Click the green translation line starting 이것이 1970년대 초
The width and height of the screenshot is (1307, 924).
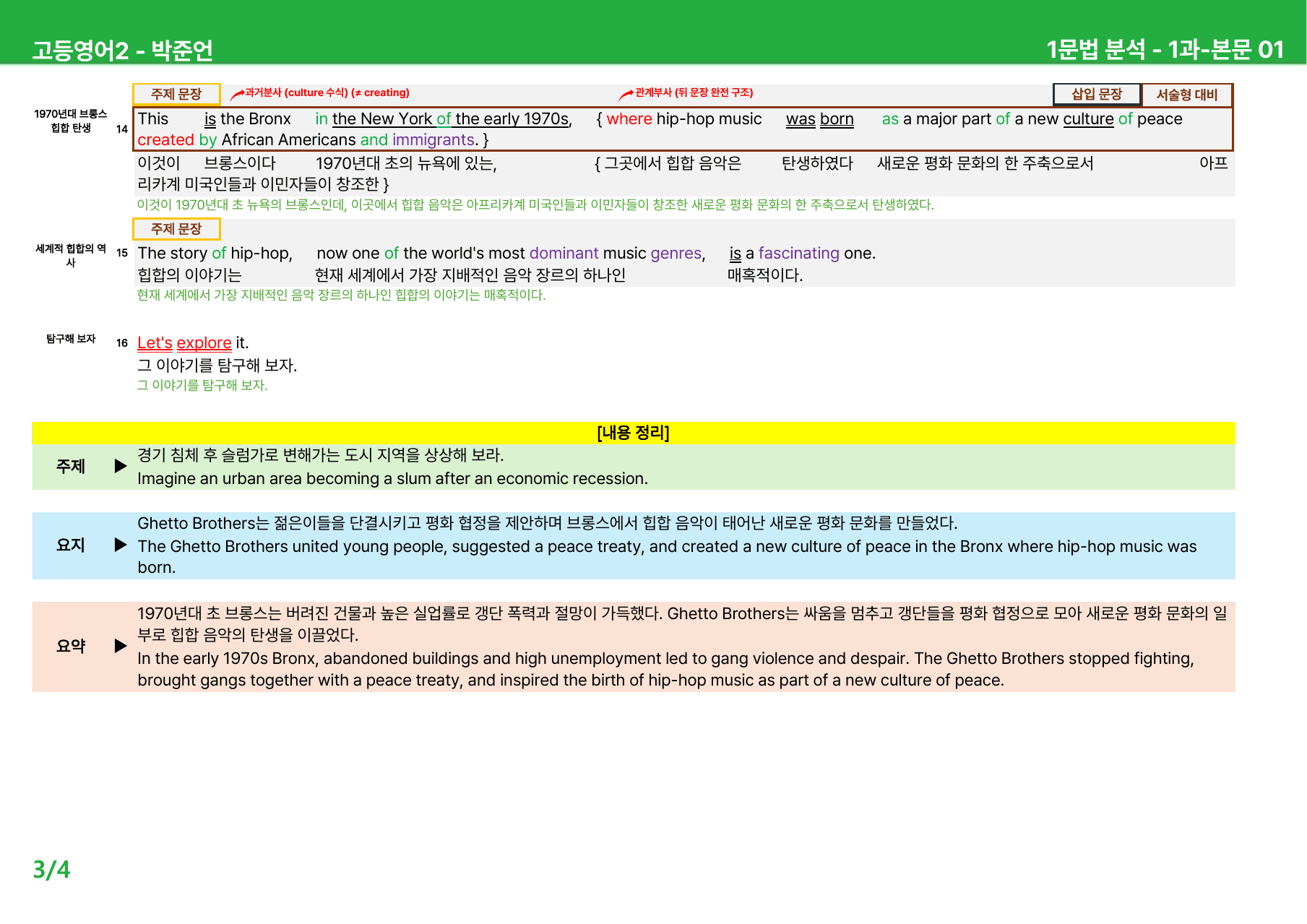click(535, 205)
